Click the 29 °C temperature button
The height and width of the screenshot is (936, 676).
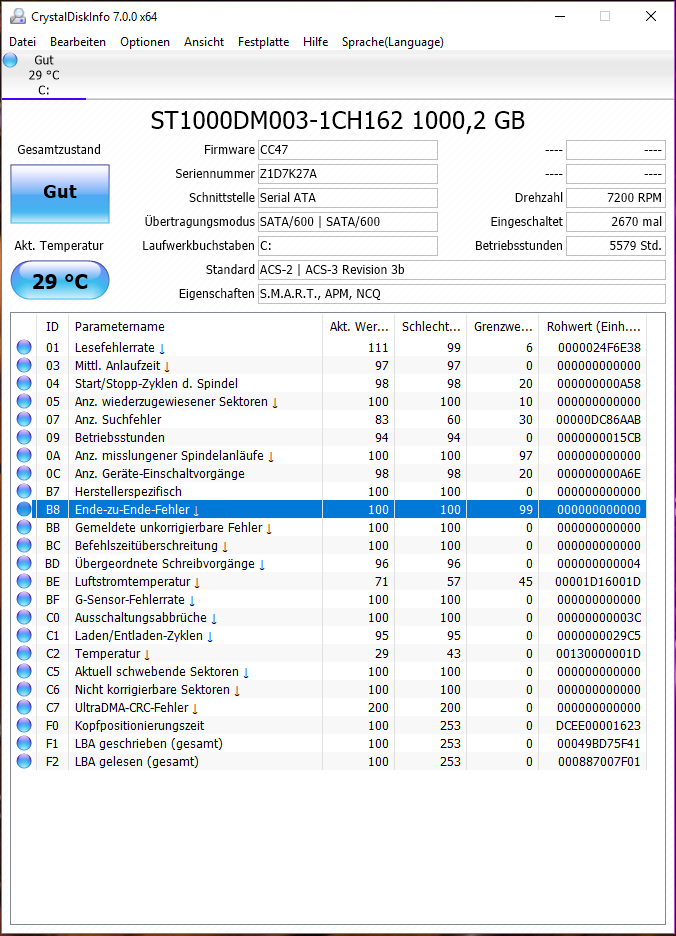[60, 281]
